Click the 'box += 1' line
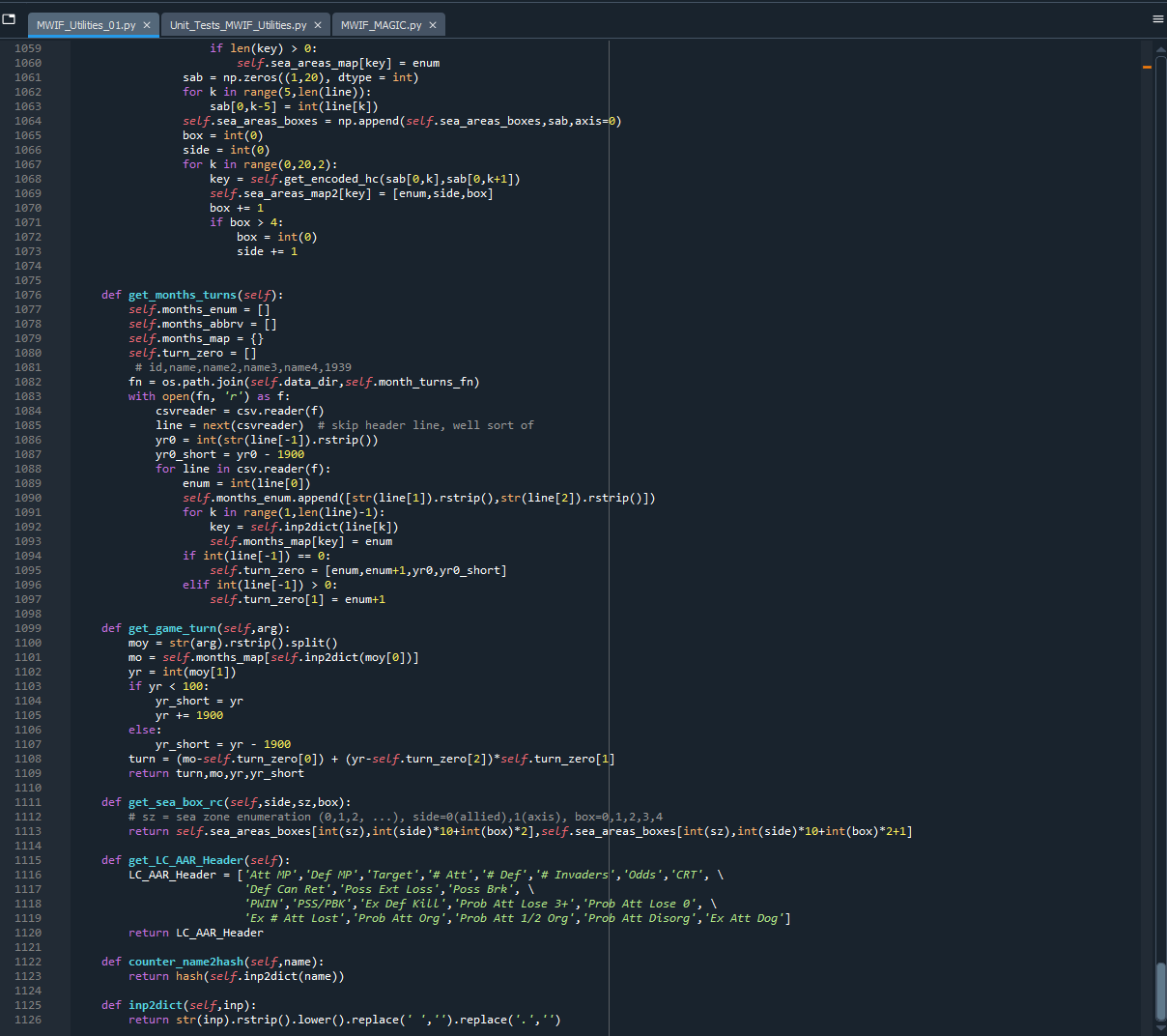The image size is (1167, 1036). (237, 208)
